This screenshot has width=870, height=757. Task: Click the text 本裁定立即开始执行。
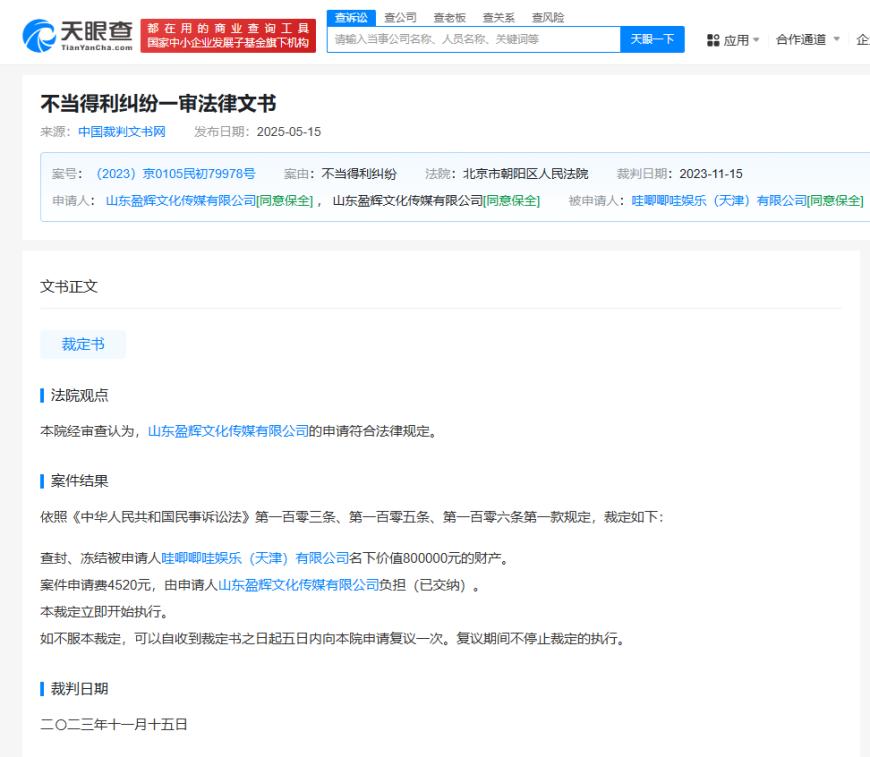pyautogui.click(x=104, y=612)
